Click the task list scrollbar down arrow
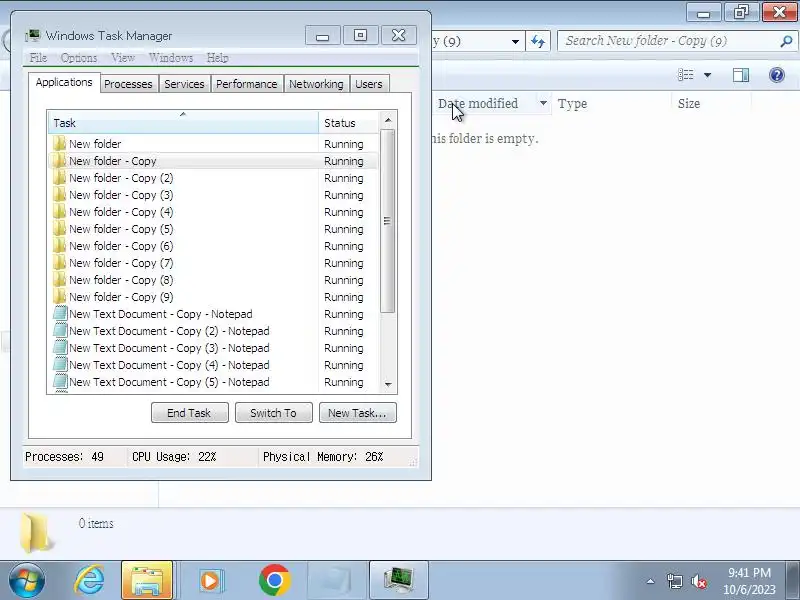 388,385
